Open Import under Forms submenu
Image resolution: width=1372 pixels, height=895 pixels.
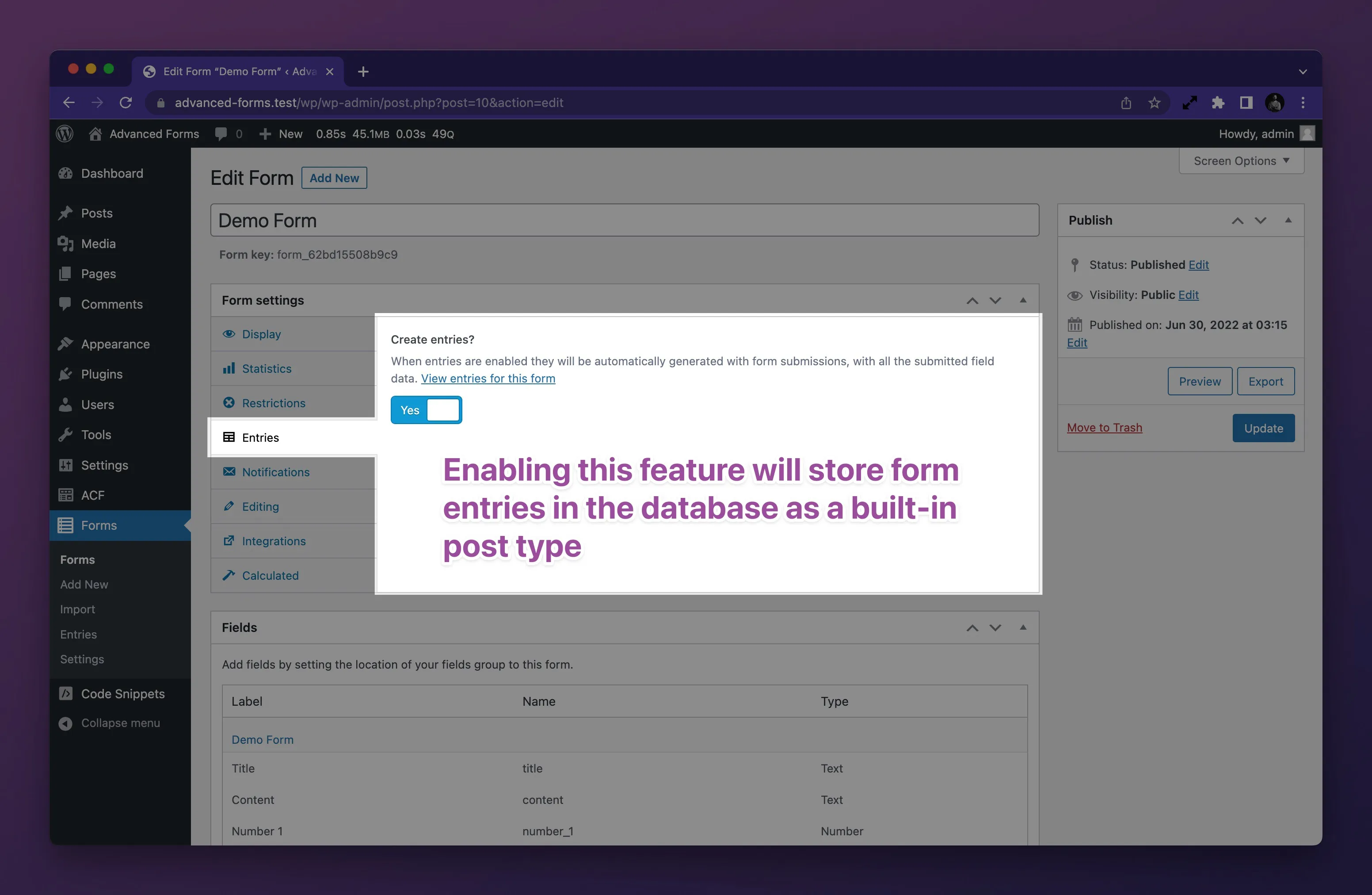tap(77, 609)
